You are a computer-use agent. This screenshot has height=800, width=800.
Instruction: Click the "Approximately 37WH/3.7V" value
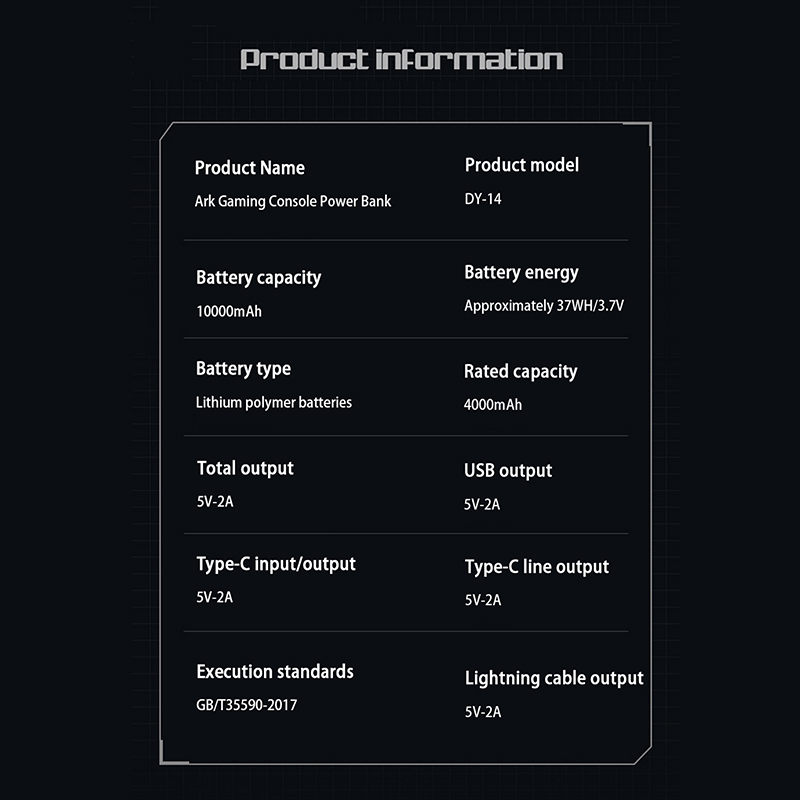543,306
